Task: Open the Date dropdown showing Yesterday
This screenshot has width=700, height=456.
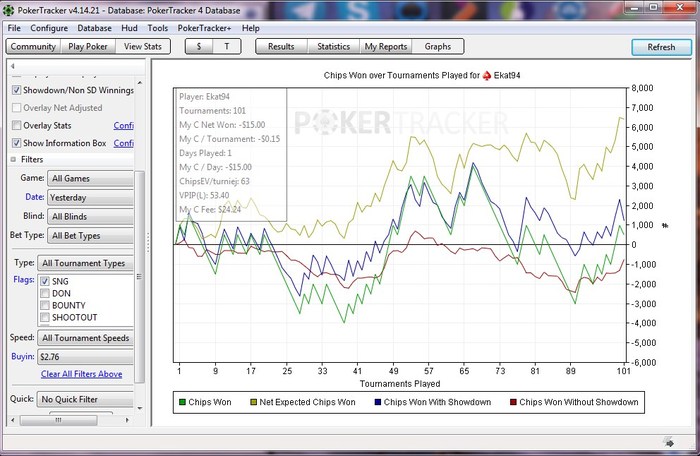Action: click(90, 197)
